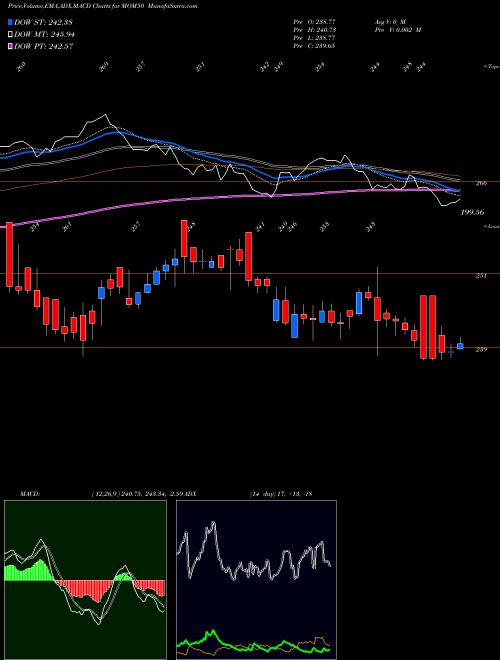Click the last blue candlestick near 239

(460, 346)
